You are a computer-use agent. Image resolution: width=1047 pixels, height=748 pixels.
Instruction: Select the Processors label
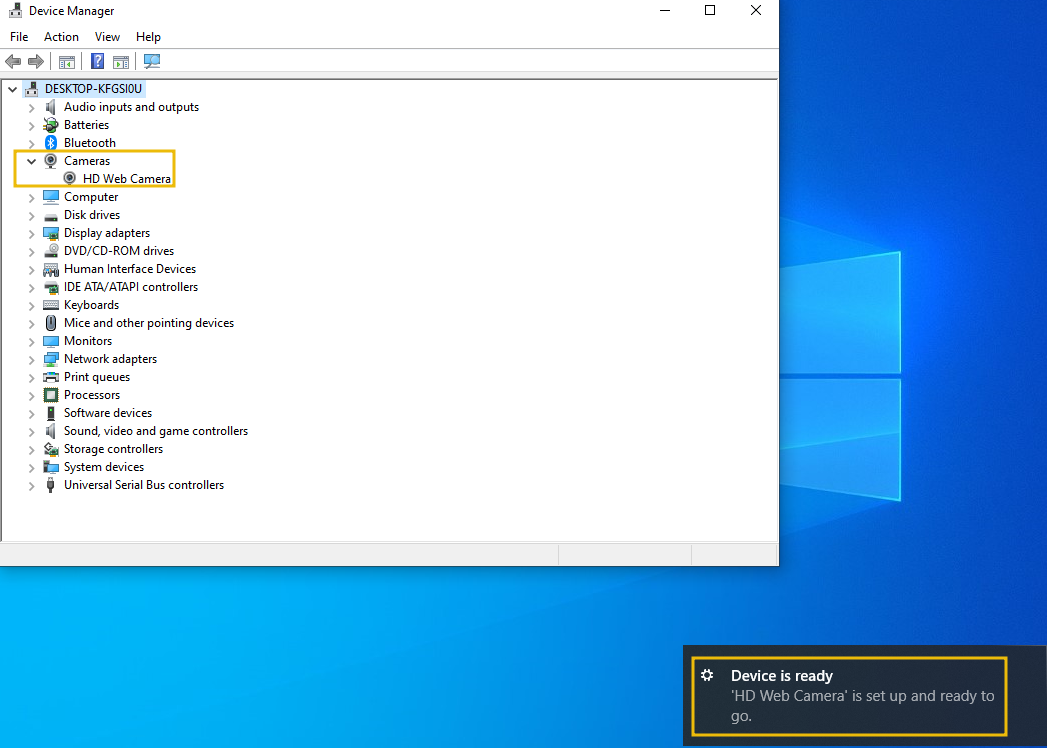92,395
